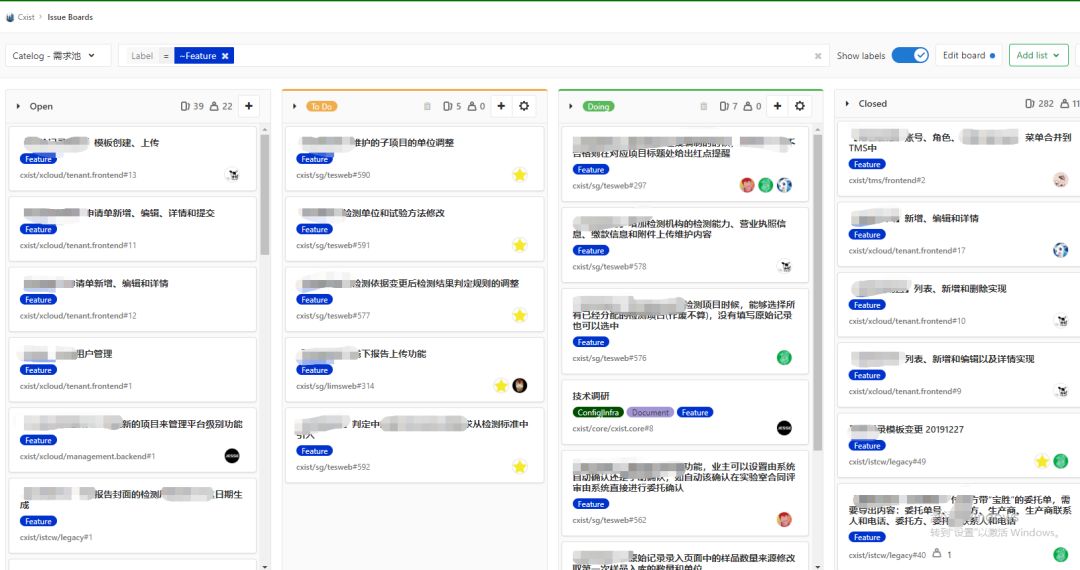The image size is (1080, 570).
Task: Click the Cxist project logo icon
Action: click(10, 17)
